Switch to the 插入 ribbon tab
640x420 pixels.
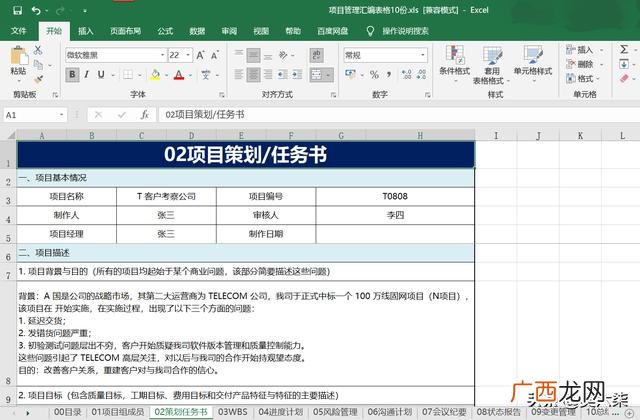86,31
